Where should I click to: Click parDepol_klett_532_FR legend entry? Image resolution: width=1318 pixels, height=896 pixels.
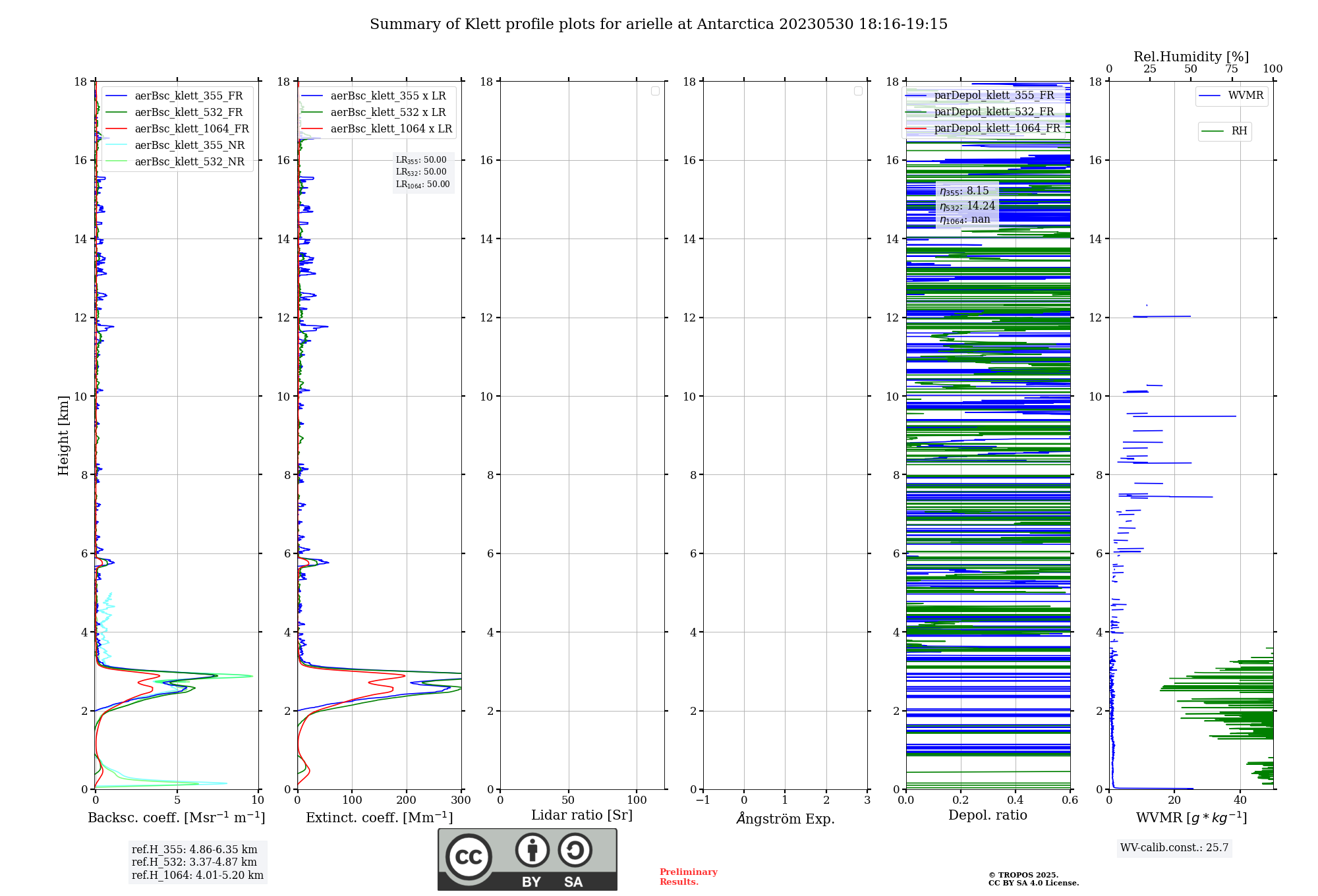tap(994, 111)
